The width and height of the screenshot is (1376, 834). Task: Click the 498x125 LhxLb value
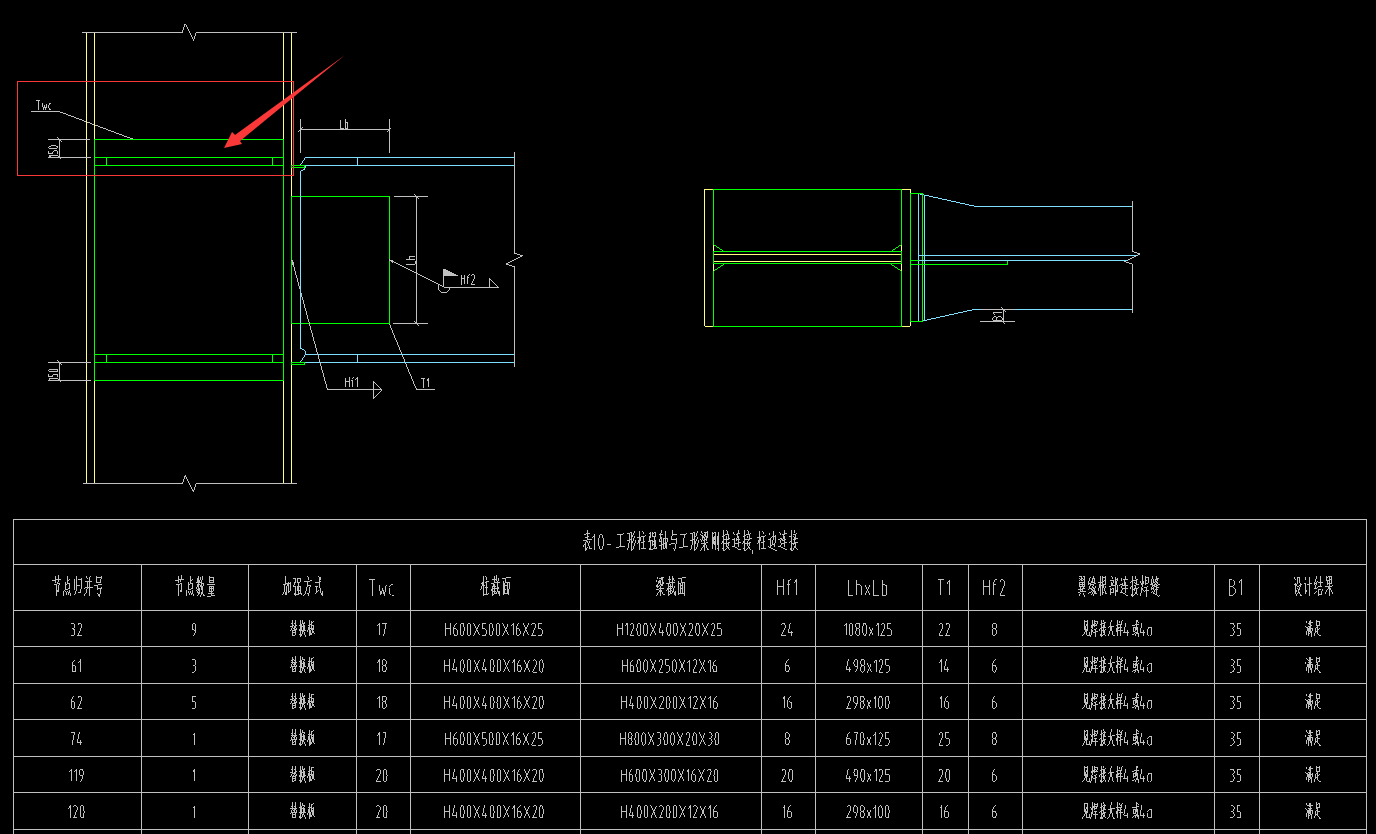click(x=867, y=666)
